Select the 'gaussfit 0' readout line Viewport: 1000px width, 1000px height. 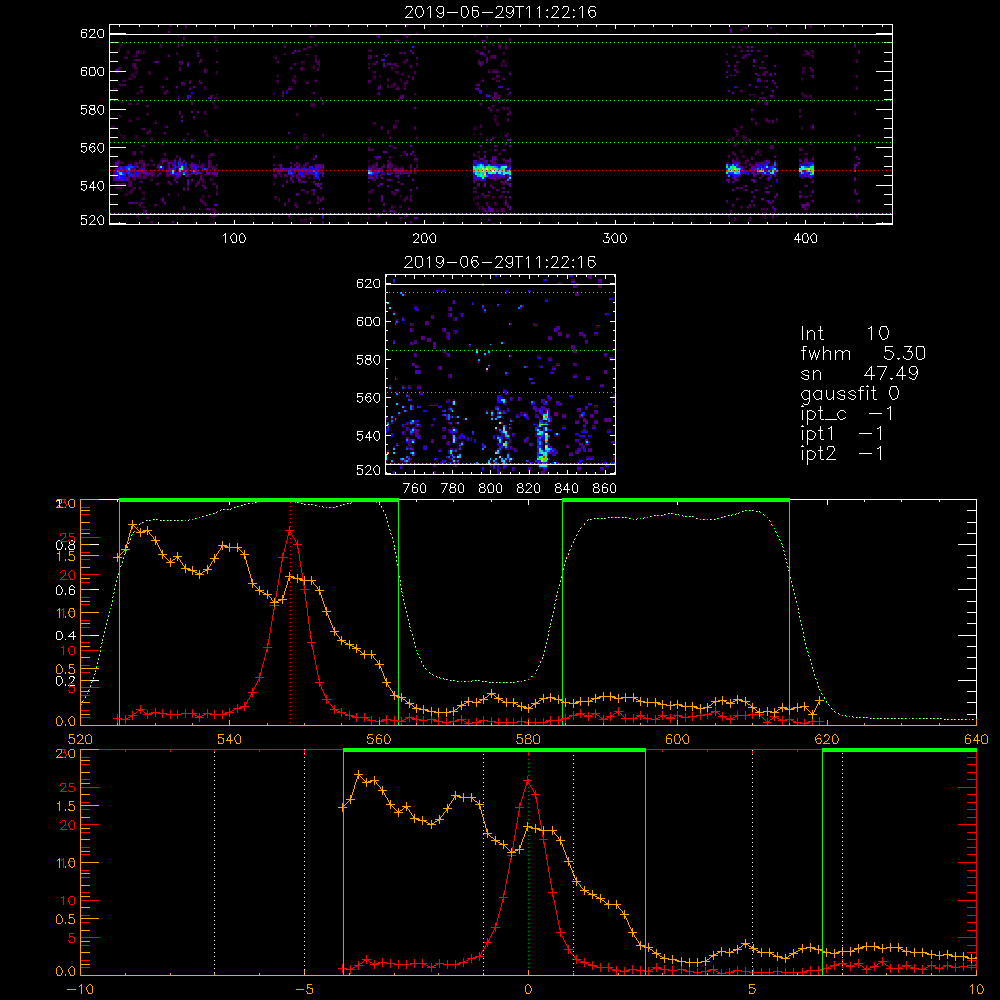[849, 393]
